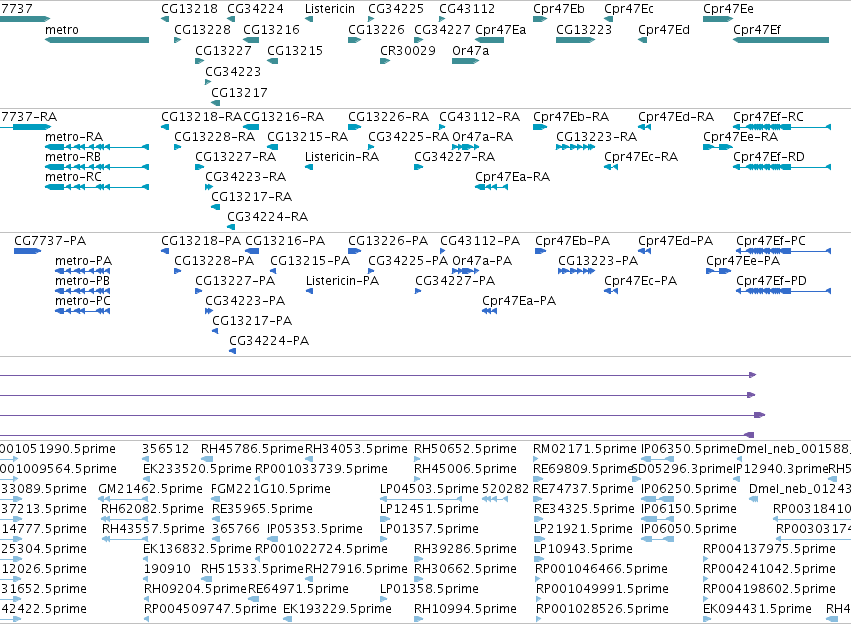Select the IP06250.5prime EST
The width and height of the screenshot is (851, 624).
click(657, 499)
